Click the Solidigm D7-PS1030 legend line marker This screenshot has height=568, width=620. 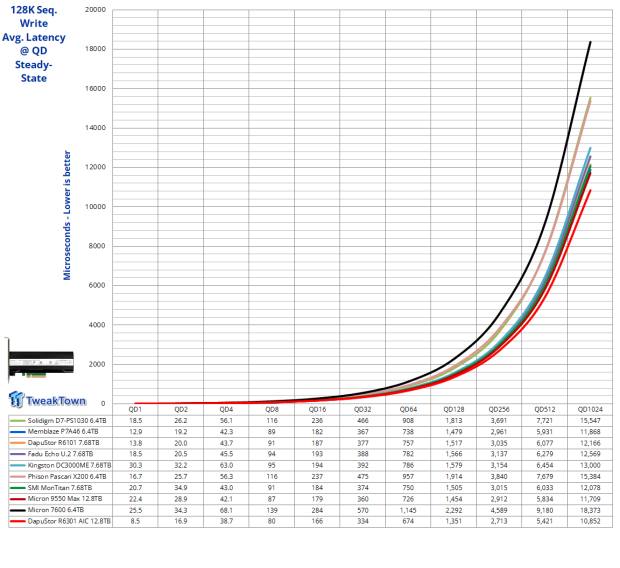pos(20,423)
